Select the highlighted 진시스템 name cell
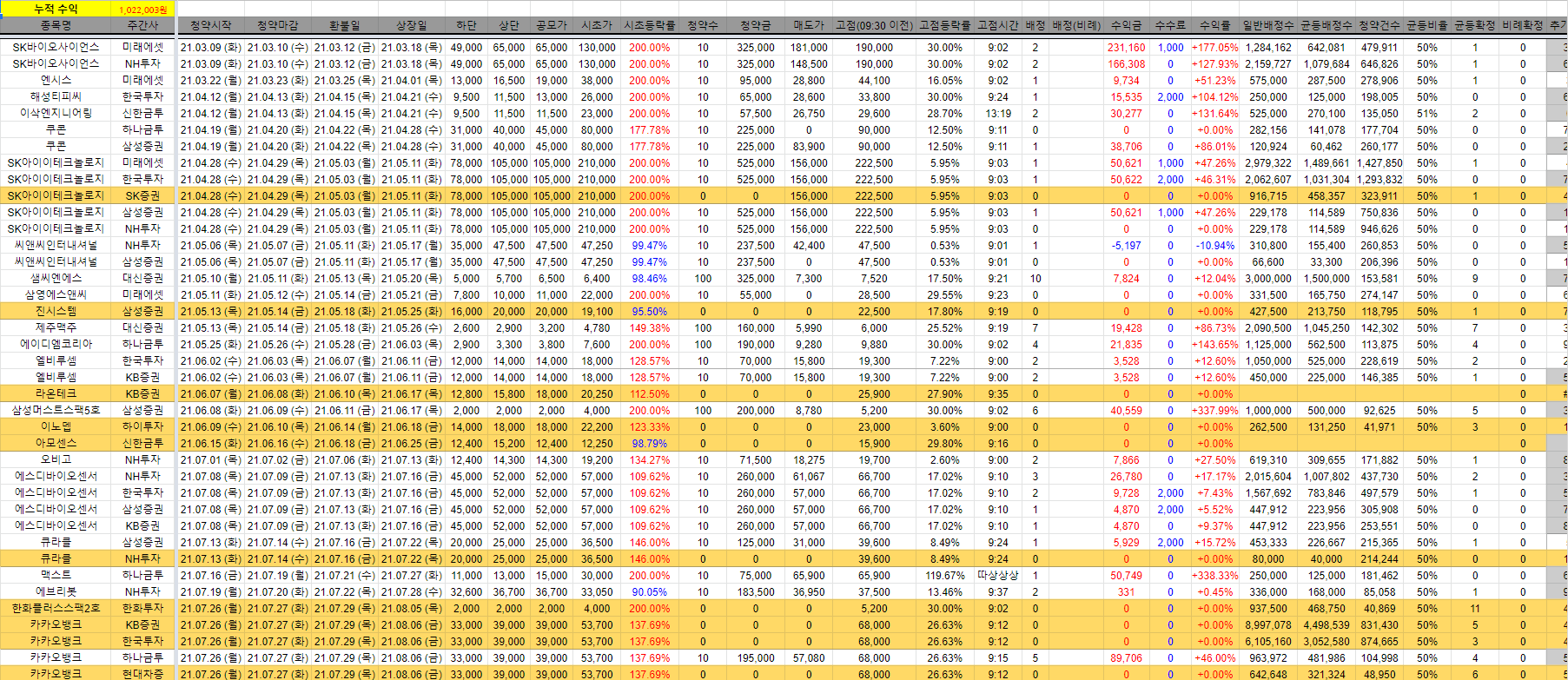 coord(56,311)
